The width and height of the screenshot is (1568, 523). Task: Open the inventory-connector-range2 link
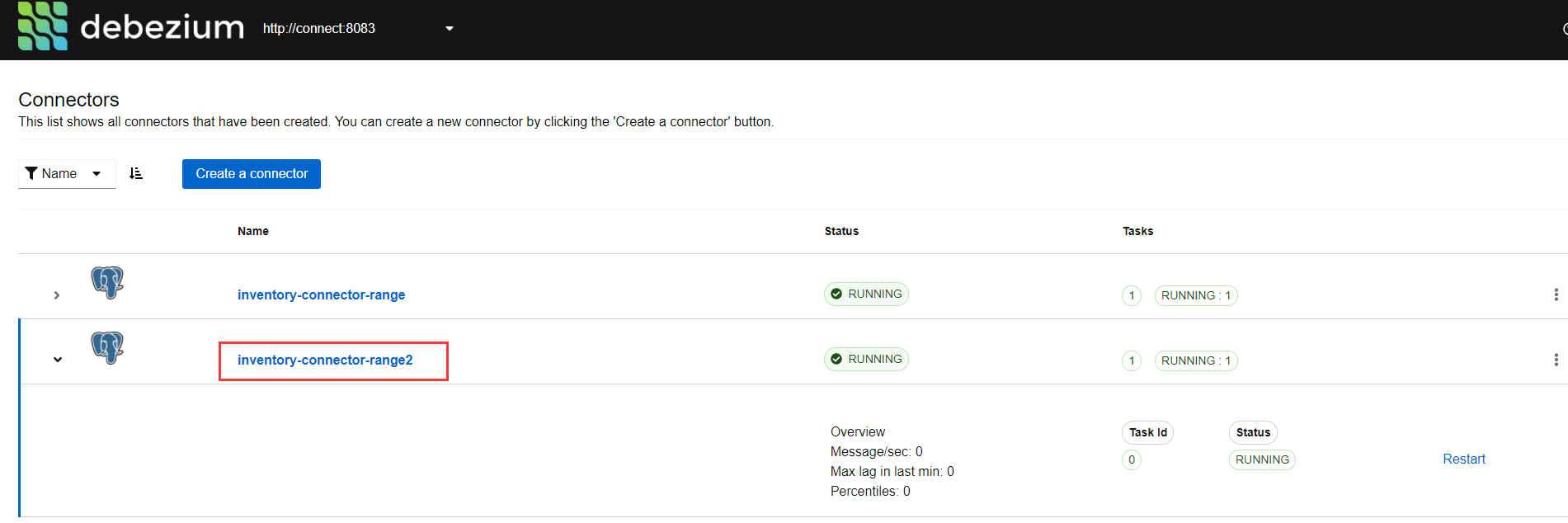pyautogui.click(x=325, y=360)
